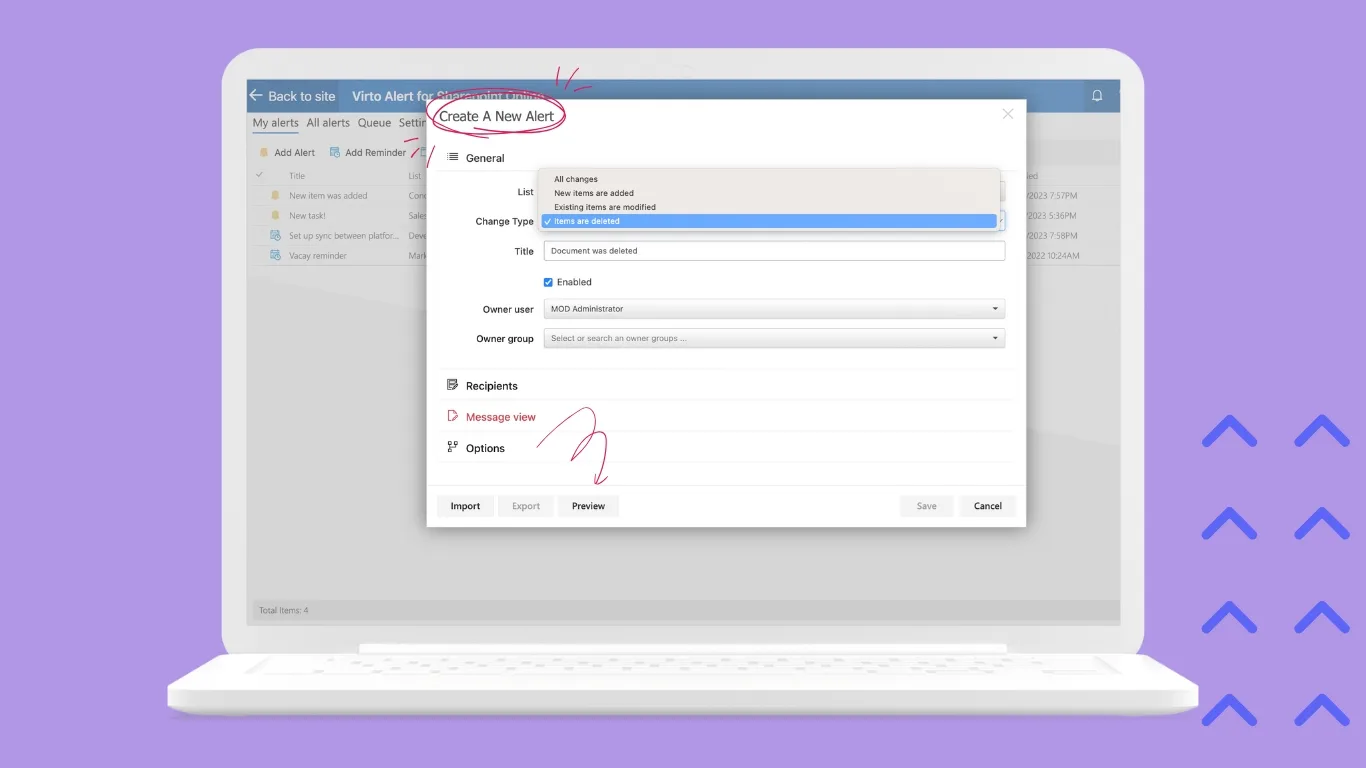Click the reminder icon beside Vacay reminder
The width and height of the screenshot is (1366, 768).
click(274, 255)
